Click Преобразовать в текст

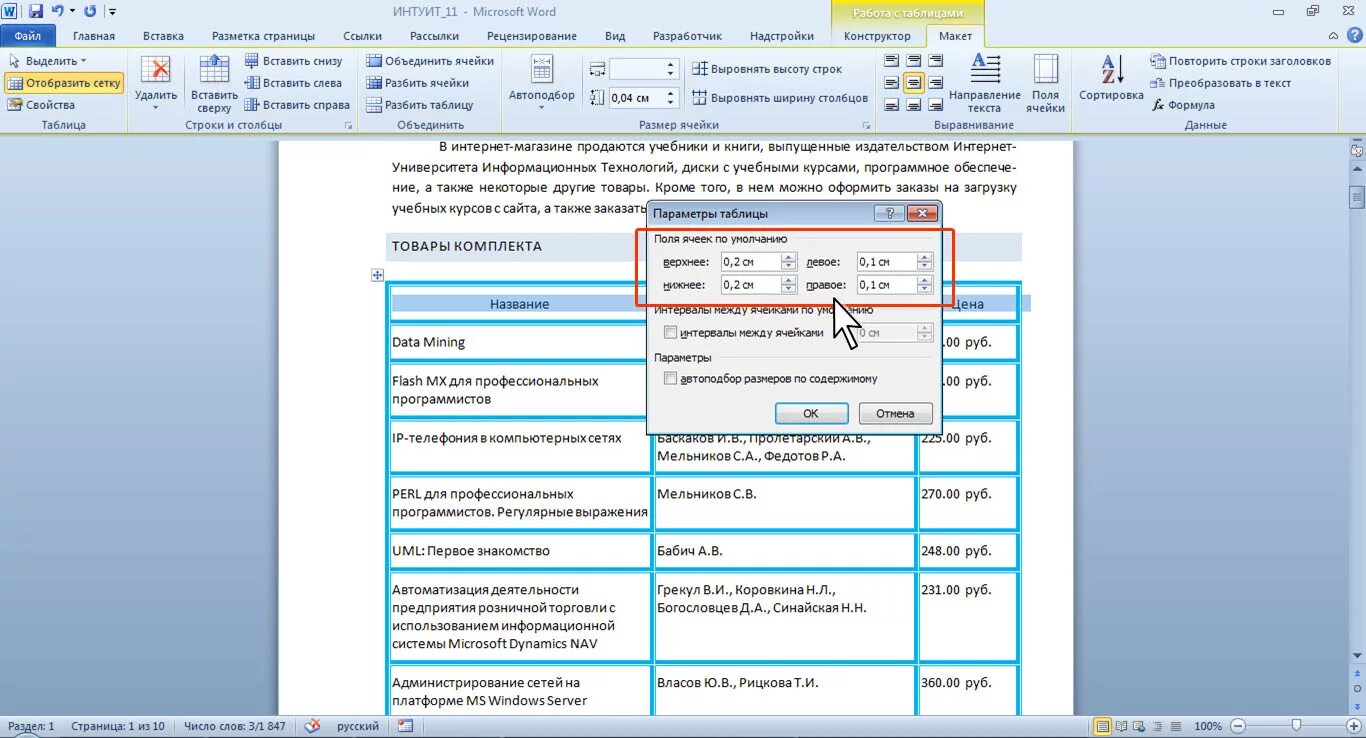click(x=1221, y=83)
